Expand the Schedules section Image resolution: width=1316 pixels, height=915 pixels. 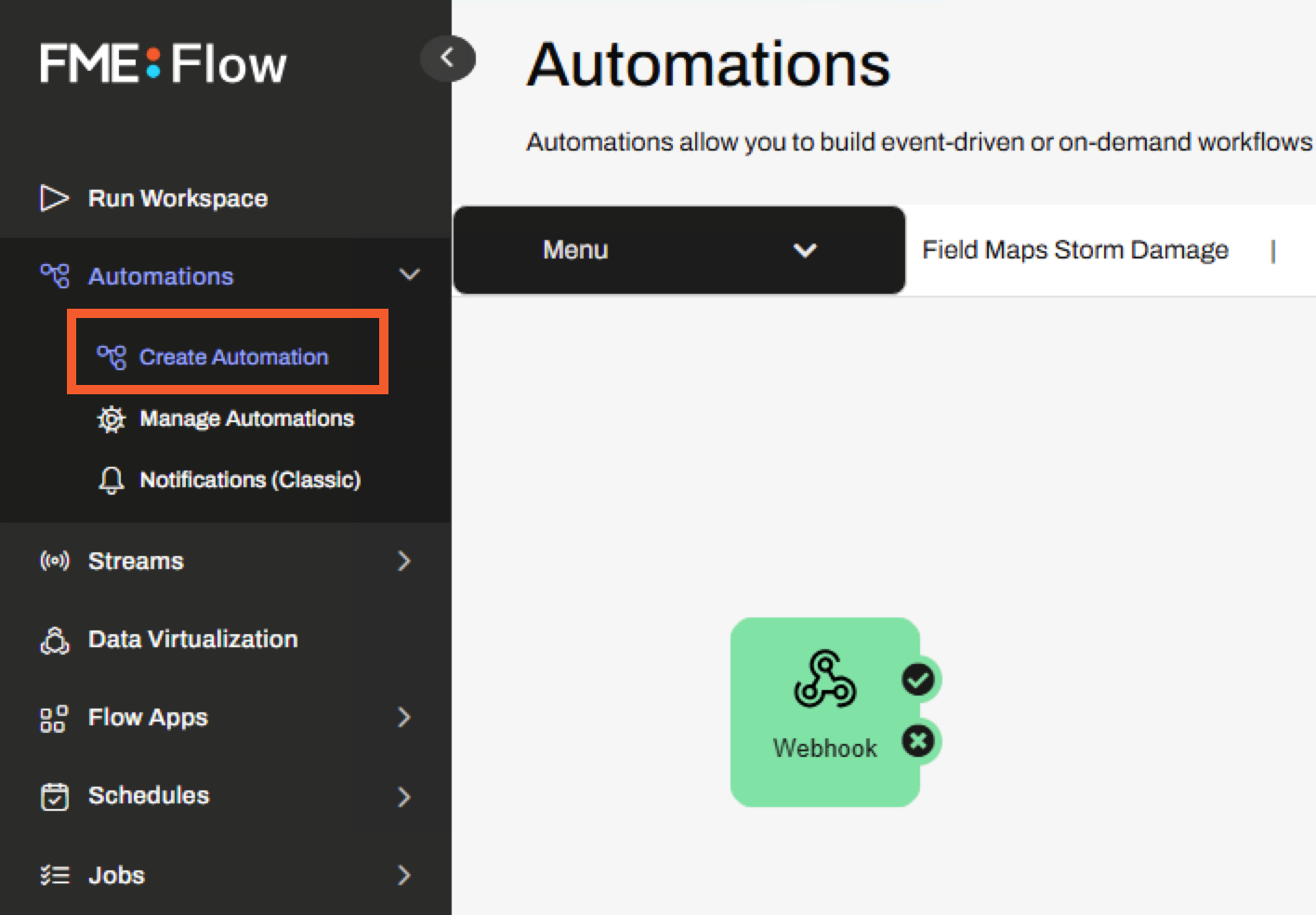[x=403, y=796]
